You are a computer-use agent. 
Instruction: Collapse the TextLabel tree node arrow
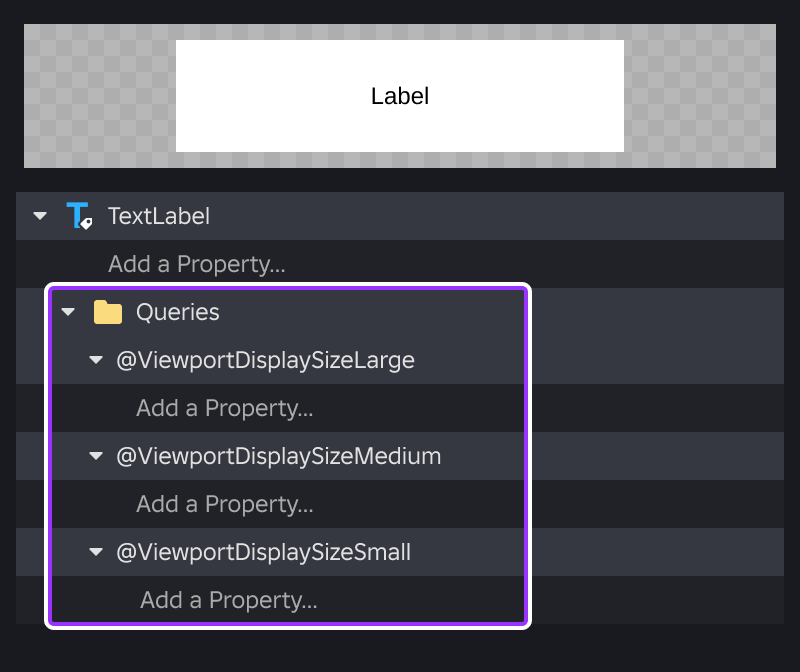(40, 216)
